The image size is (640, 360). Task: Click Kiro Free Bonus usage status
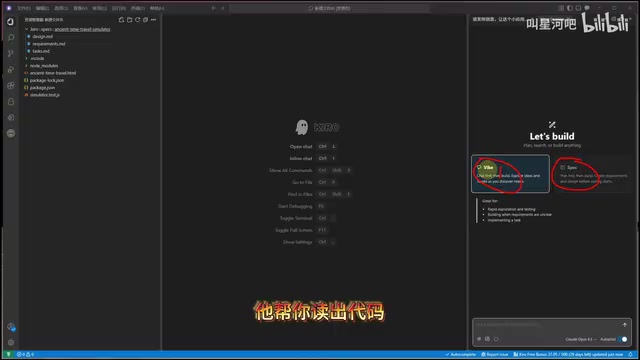point(568,355)
